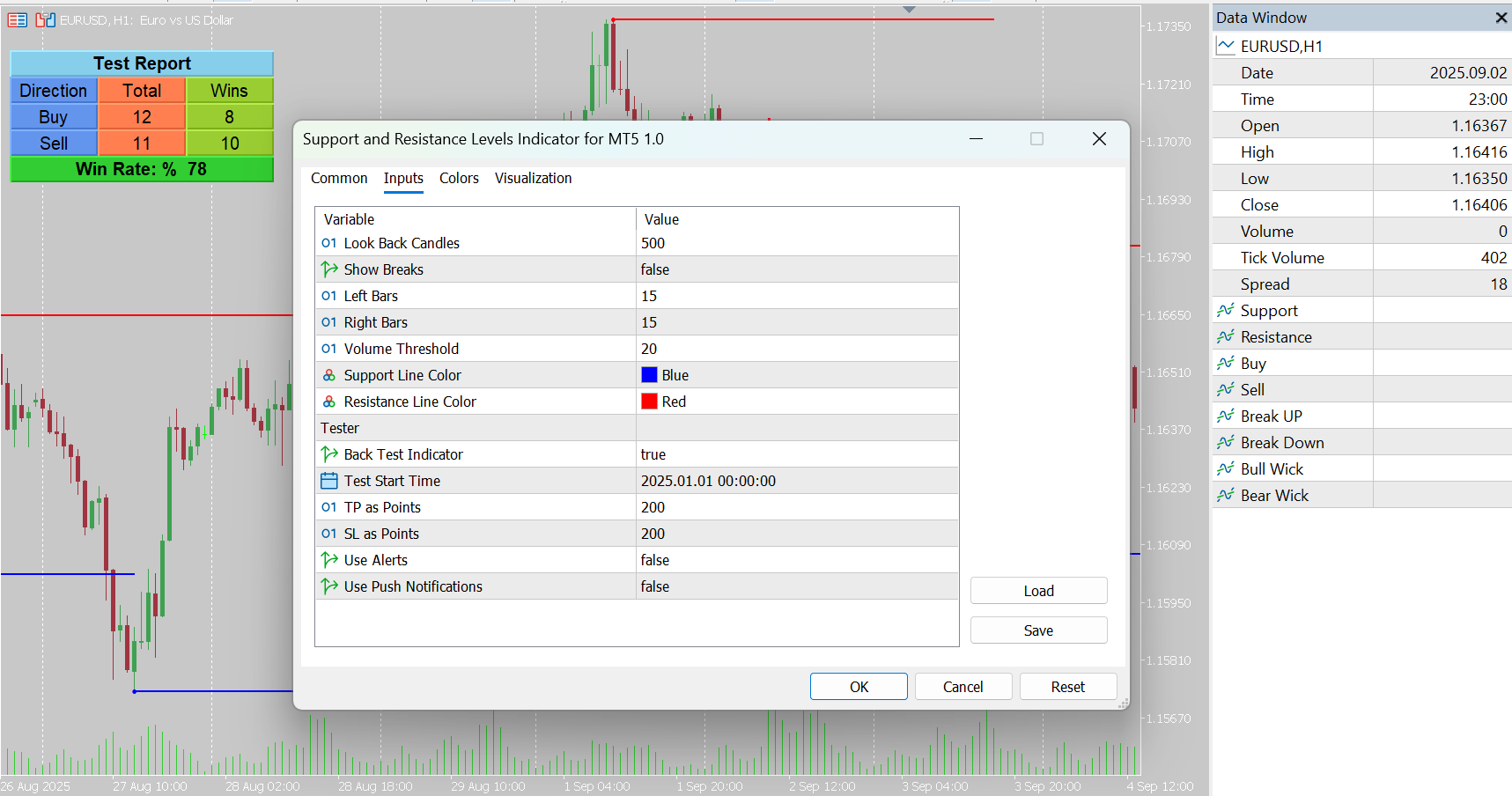Click the Bear Wick buffer icon
Image resolution: width=1512 pixels, height=796 pixels.
(1226, 495)
